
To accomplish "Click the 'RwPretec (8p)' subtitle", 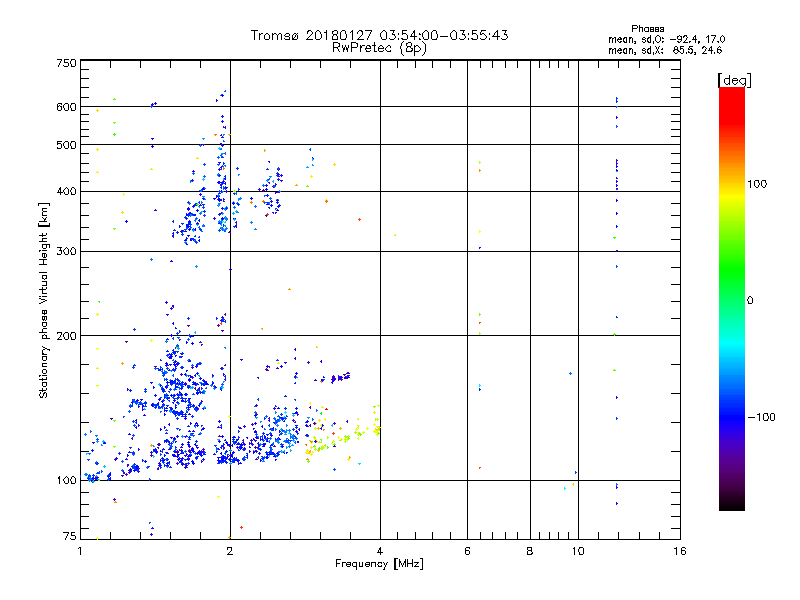I will tap(379, 48).
